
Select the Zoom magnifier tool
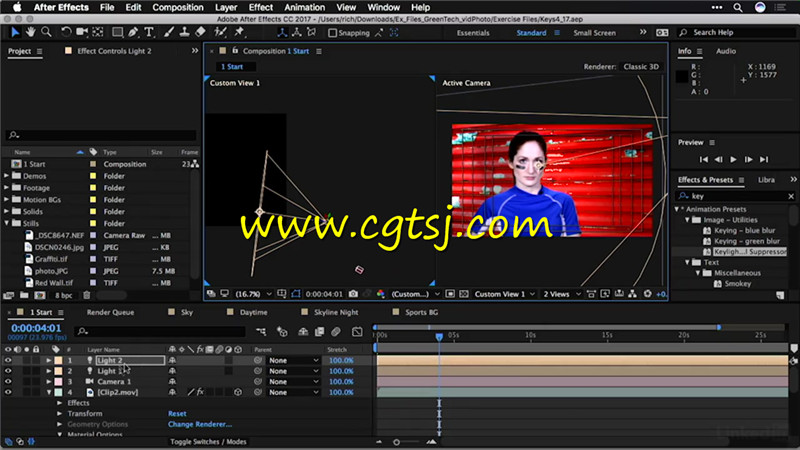coord(46,32)
